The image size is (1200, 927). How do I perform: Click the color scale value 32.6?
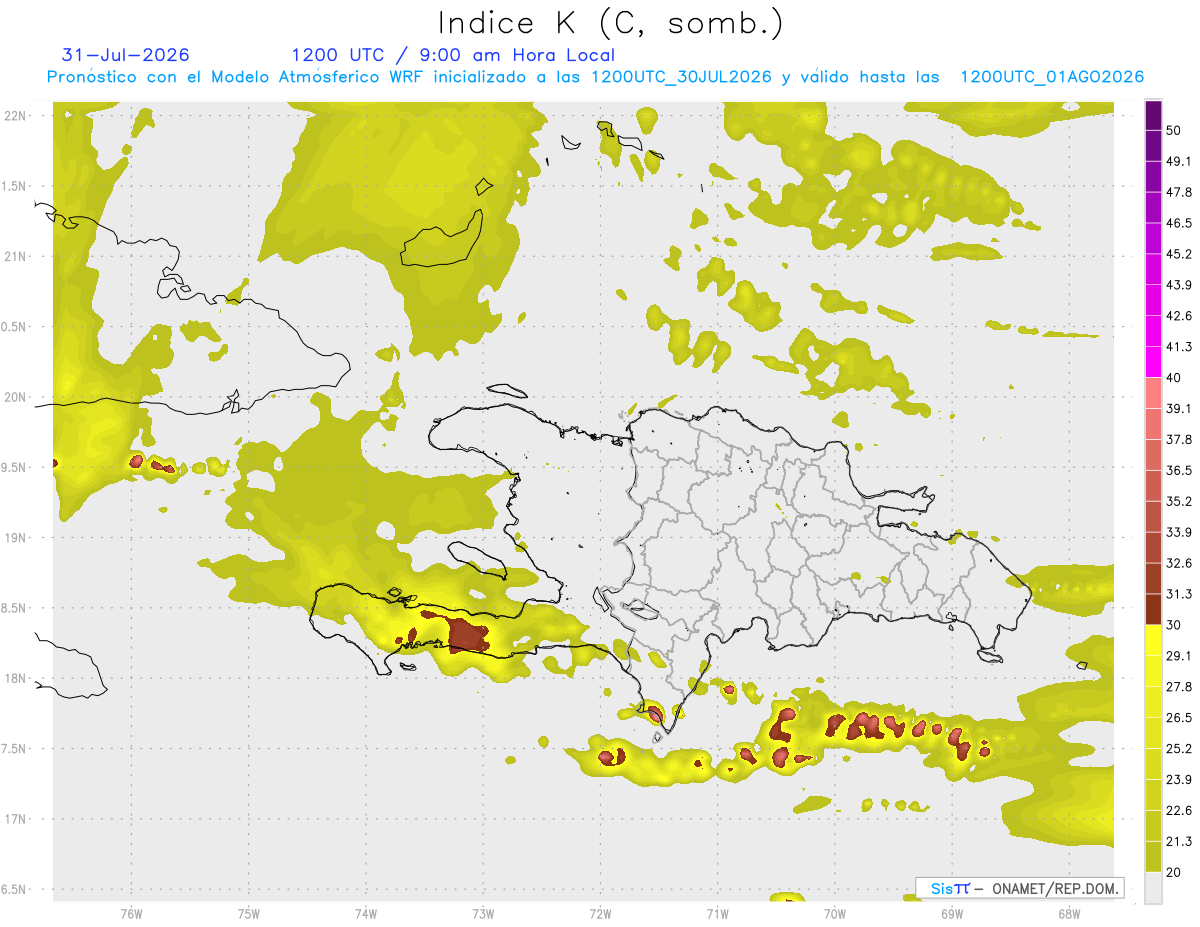pyautogui.click(x=1179, y=563)
